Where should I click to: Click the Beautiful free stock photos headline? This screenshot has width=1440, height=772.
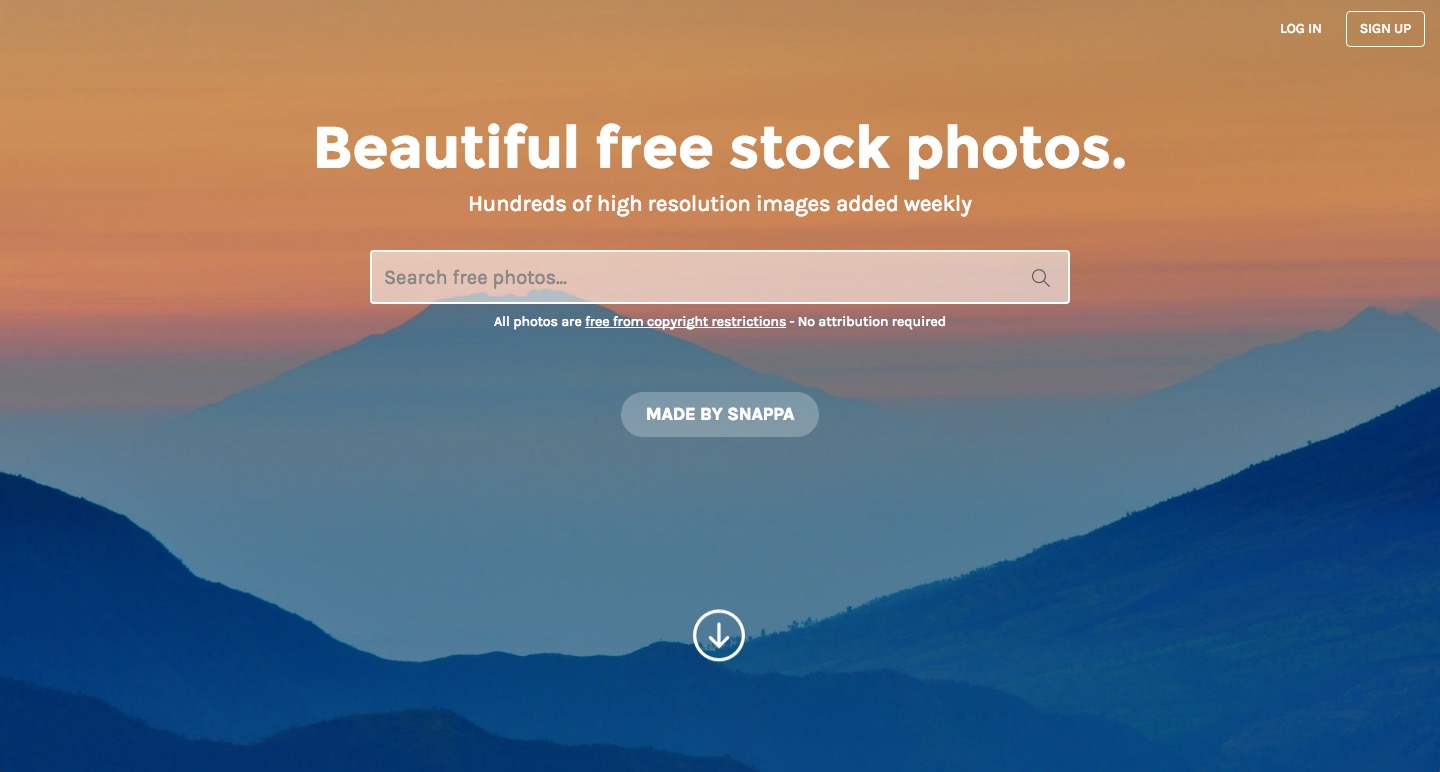pyautogui.click(x=720, y=148)
